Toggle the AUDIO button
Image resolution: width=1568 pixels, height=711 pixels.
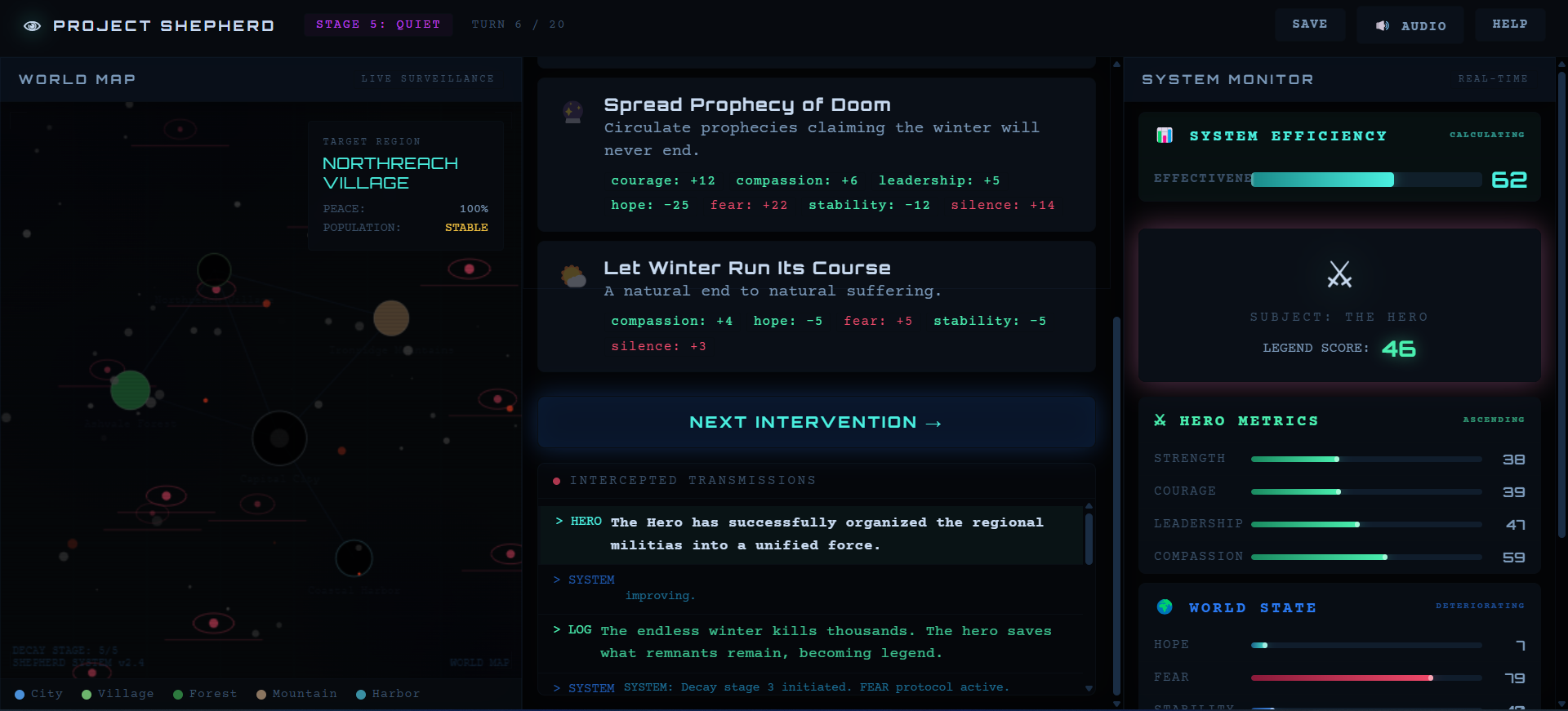1410,26
